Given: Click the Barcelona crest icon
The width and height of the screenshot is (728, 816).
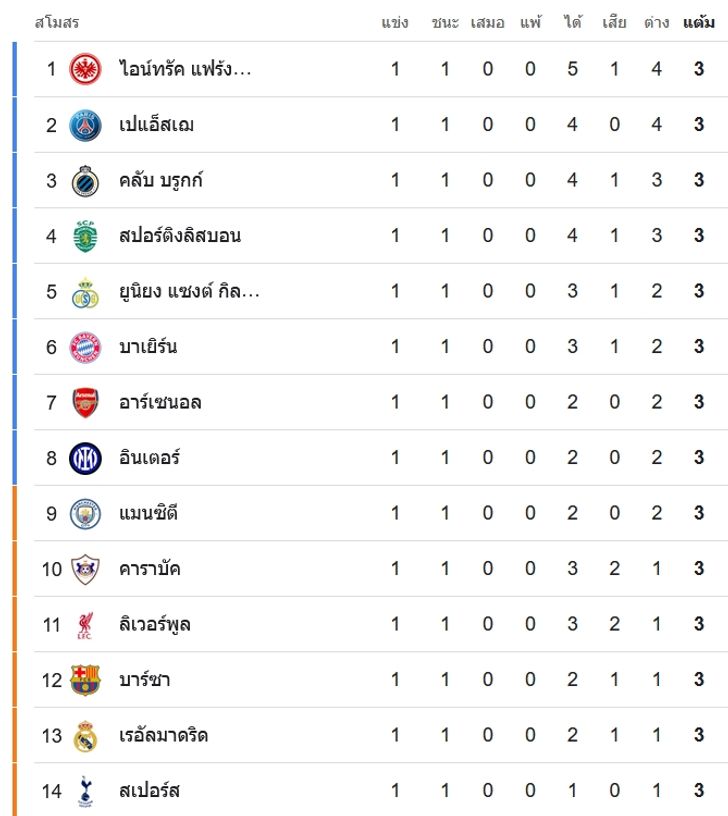Looking at the screenshot, I should click(x=85, y=680).
